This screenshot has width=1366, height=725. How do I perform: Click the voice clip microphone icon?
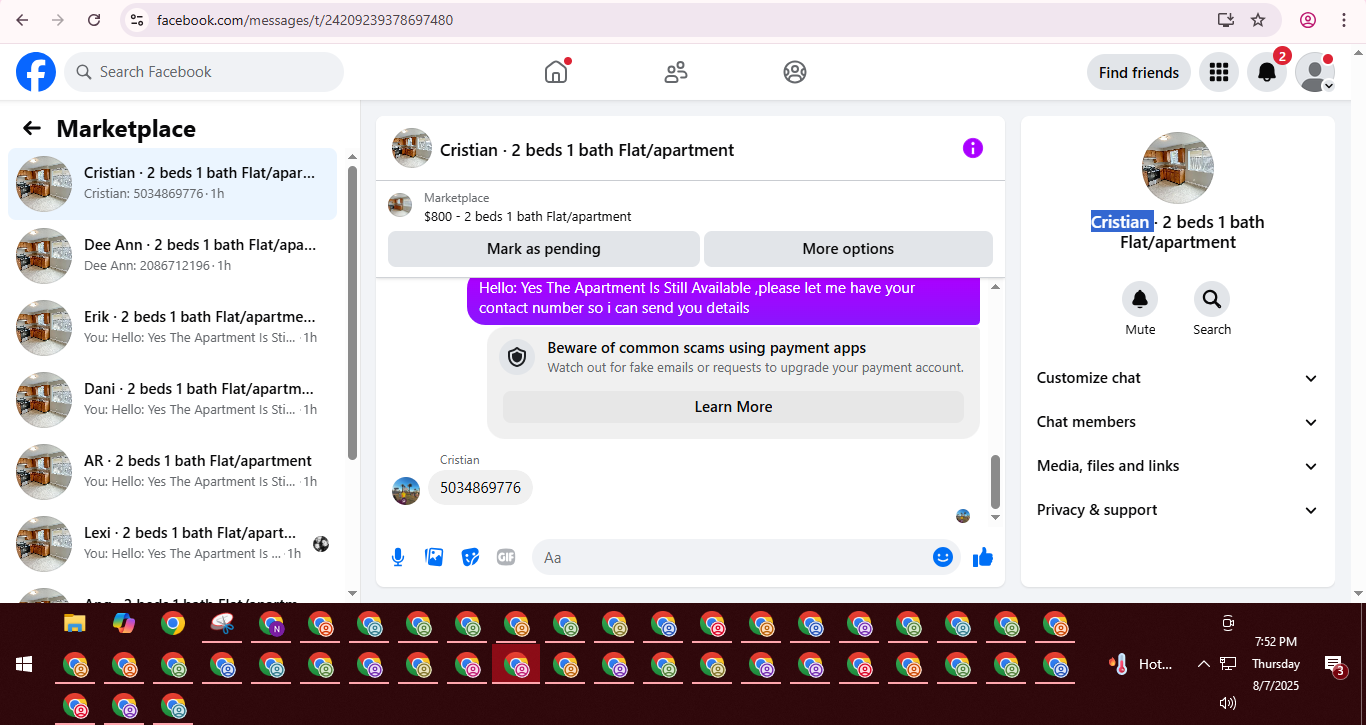(x=398, y=557)
